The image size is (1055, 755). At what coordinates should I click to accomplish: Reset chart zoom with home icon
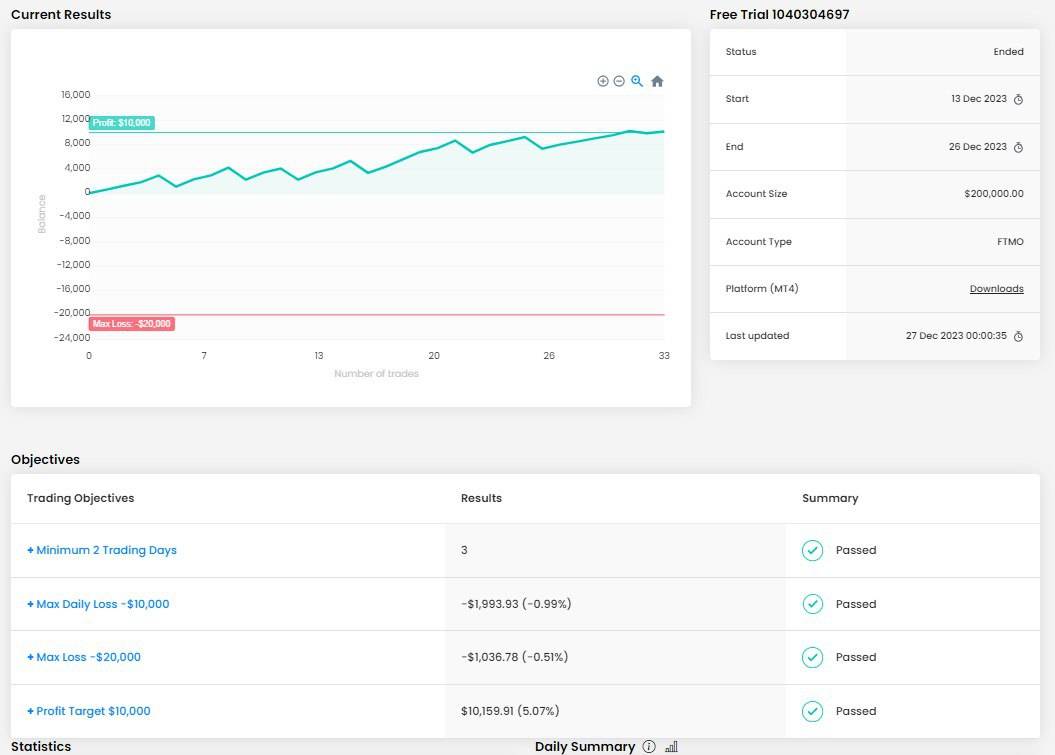point(657,82)
